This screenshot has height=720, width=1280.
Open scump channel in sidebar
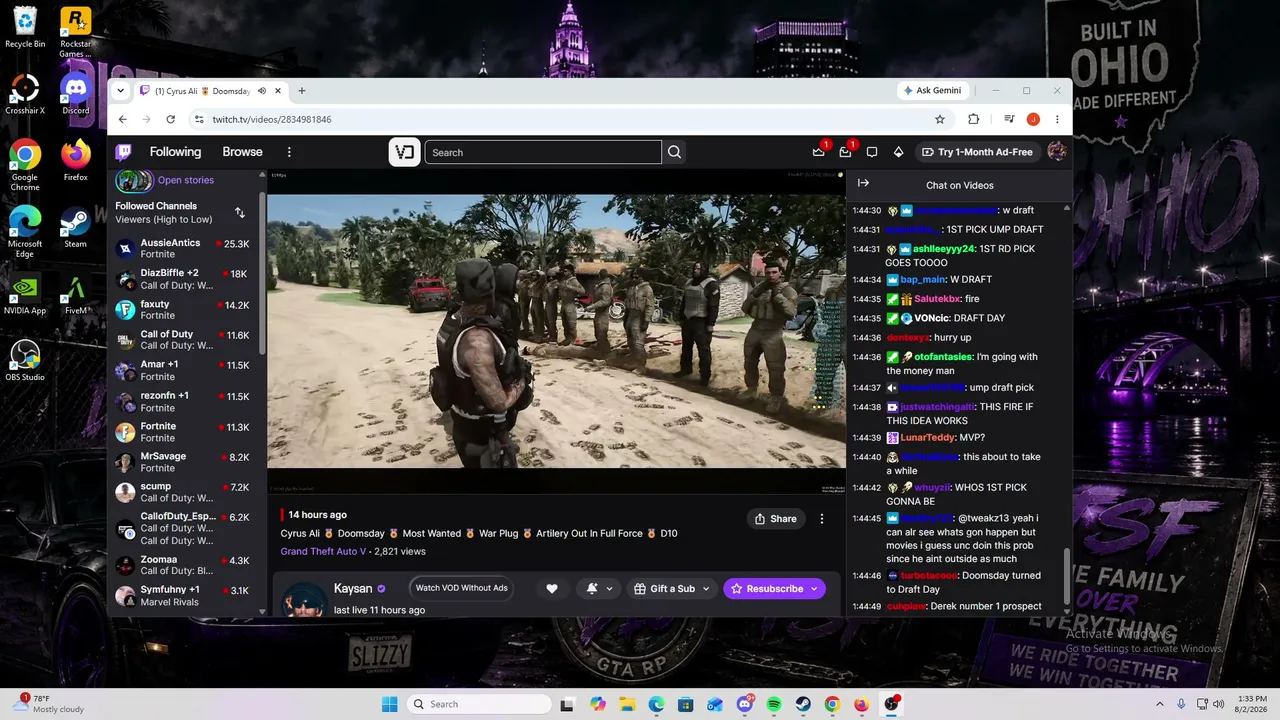(183, 492)
